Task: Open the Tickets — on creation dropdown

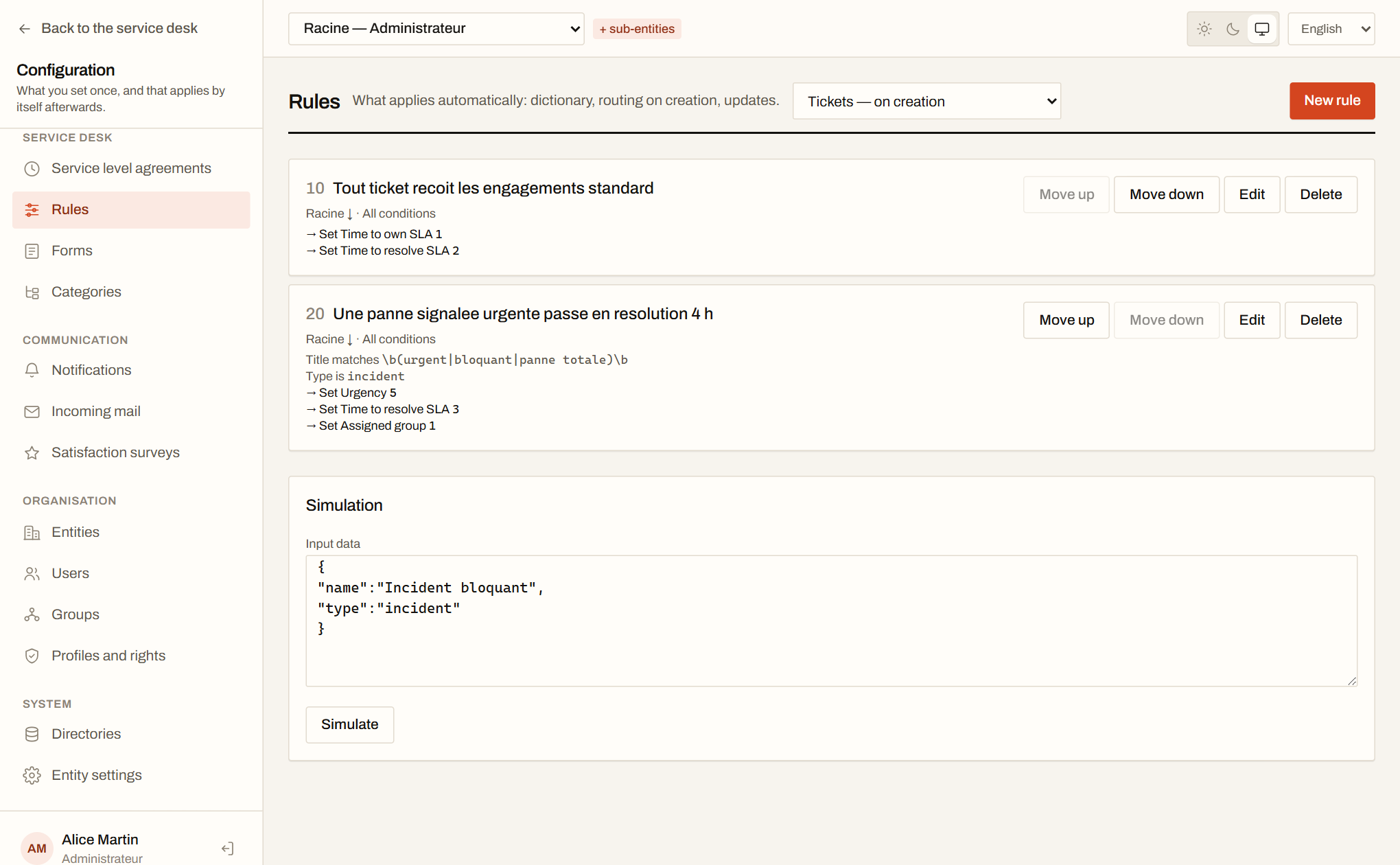Action: pyautogui.click(x=926, y=102)
